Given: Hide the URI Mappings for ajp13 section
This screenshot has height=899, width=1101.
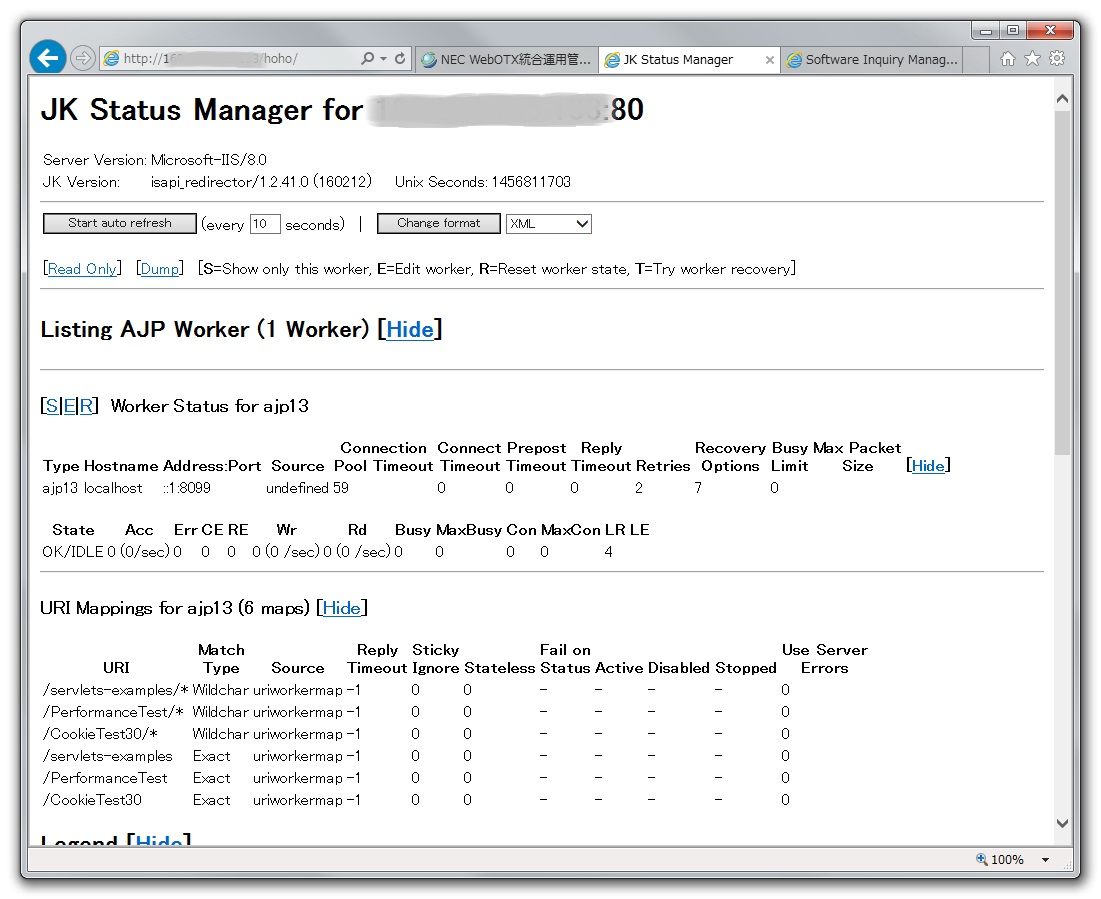Looking at the screenshot, I should tap(341, 608).
